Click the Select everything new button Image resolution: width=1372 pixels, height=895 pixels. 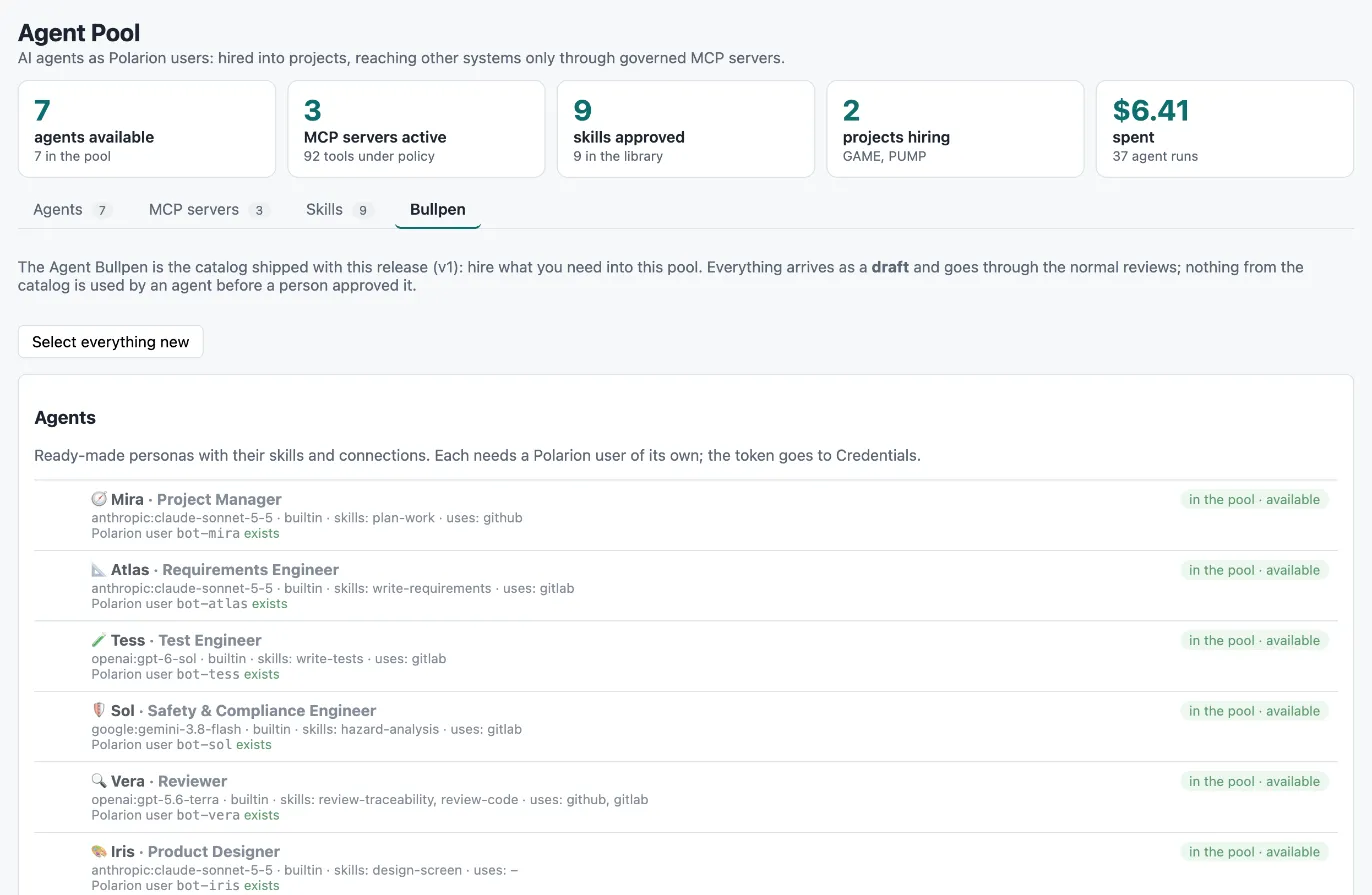point(111,342)
